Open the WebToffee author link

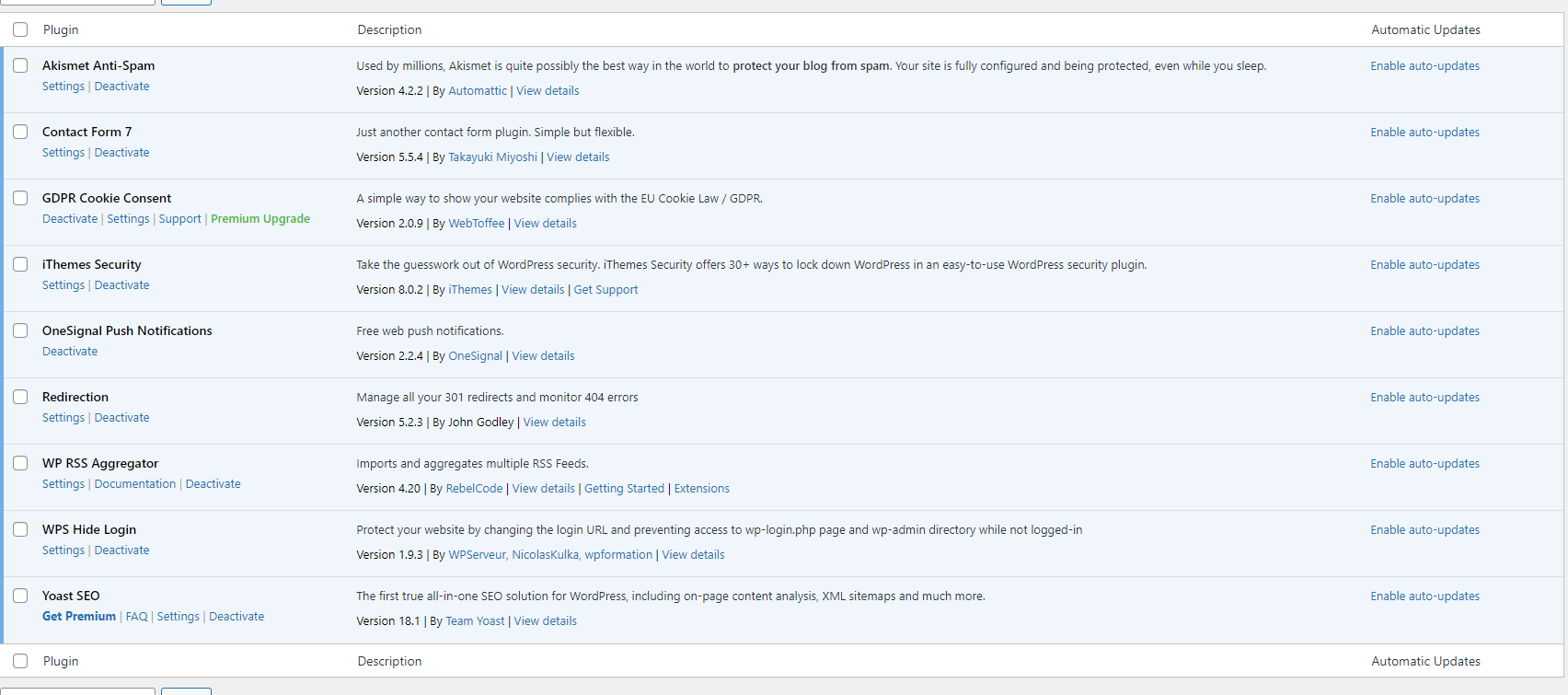(x=477, y=224)
